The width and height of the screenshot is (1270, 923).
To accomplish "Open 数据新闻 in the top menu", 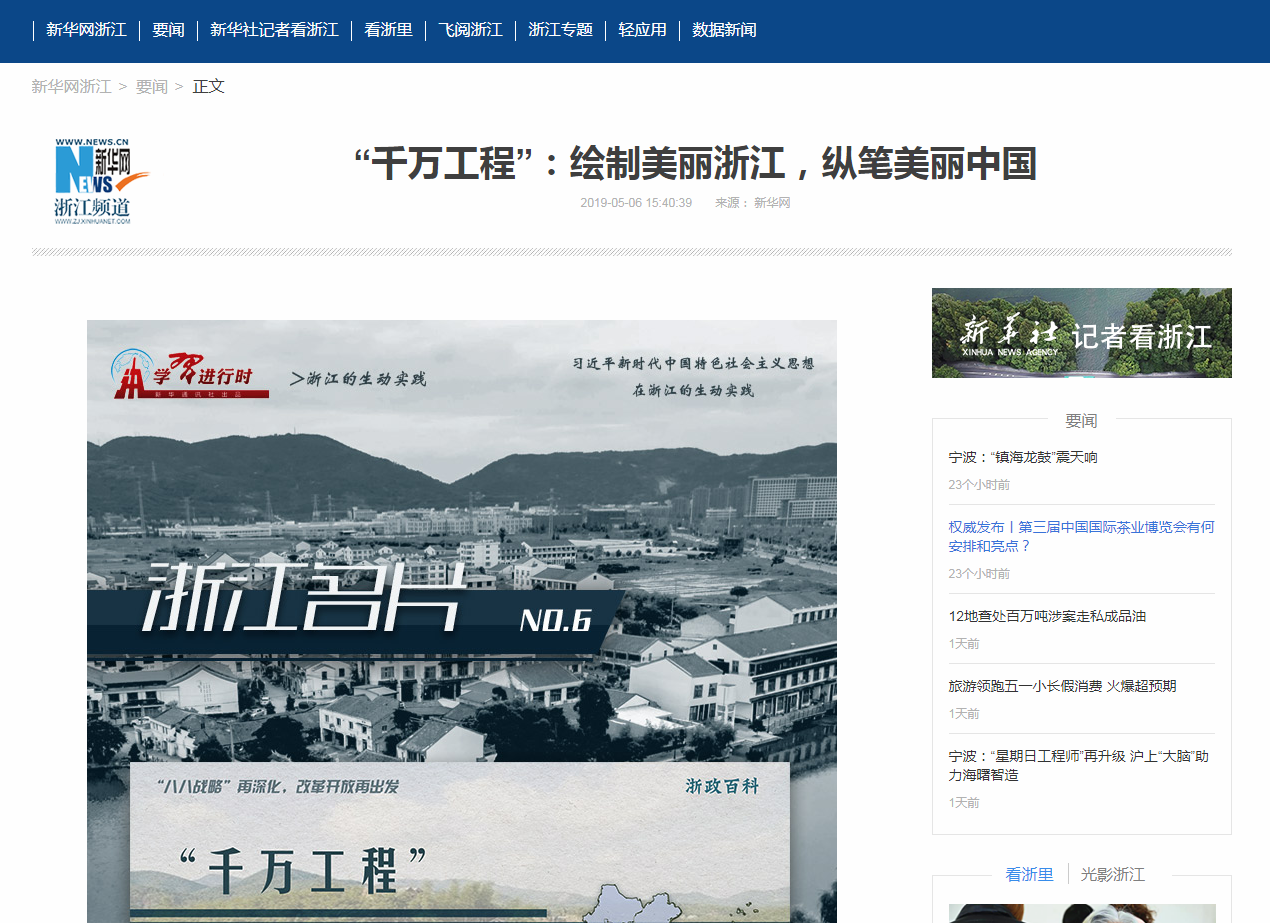I will click(x=724, y=30).
